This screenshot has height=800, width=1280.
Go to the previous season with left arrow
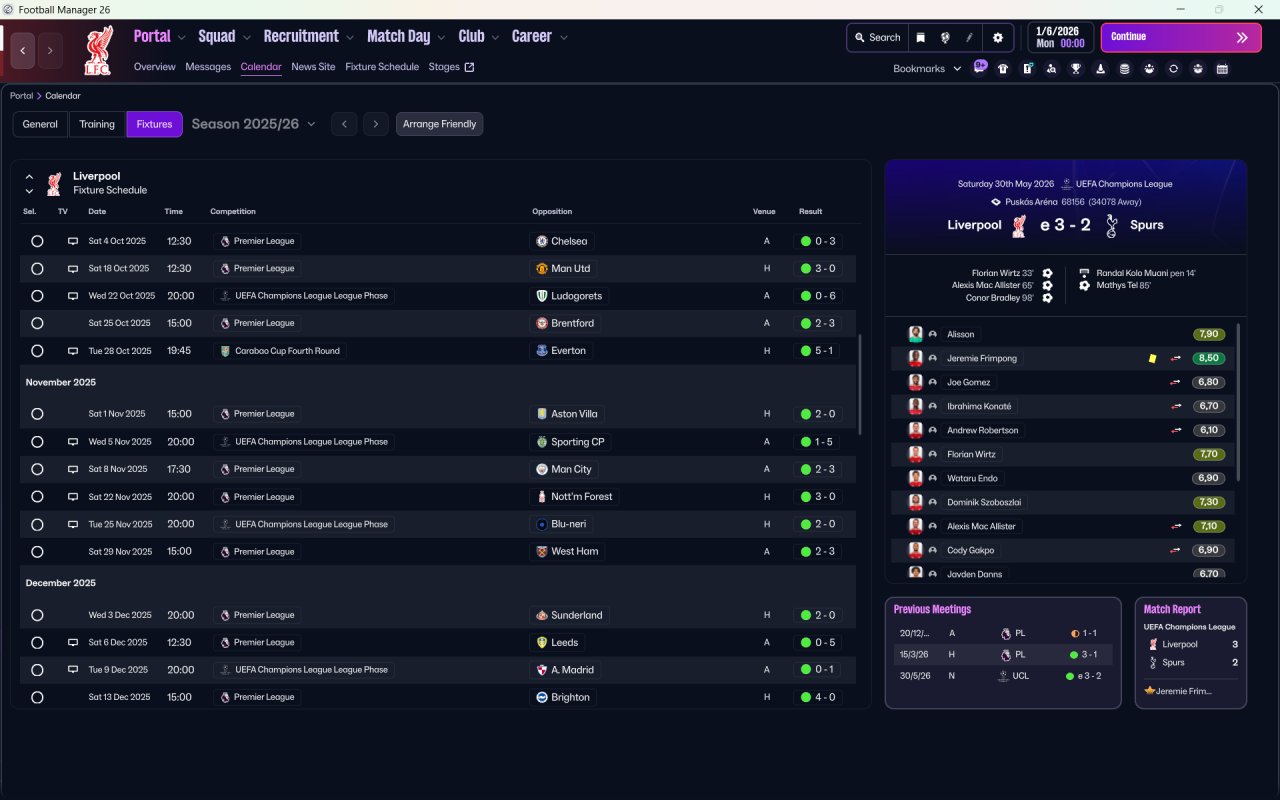[344, 124]
